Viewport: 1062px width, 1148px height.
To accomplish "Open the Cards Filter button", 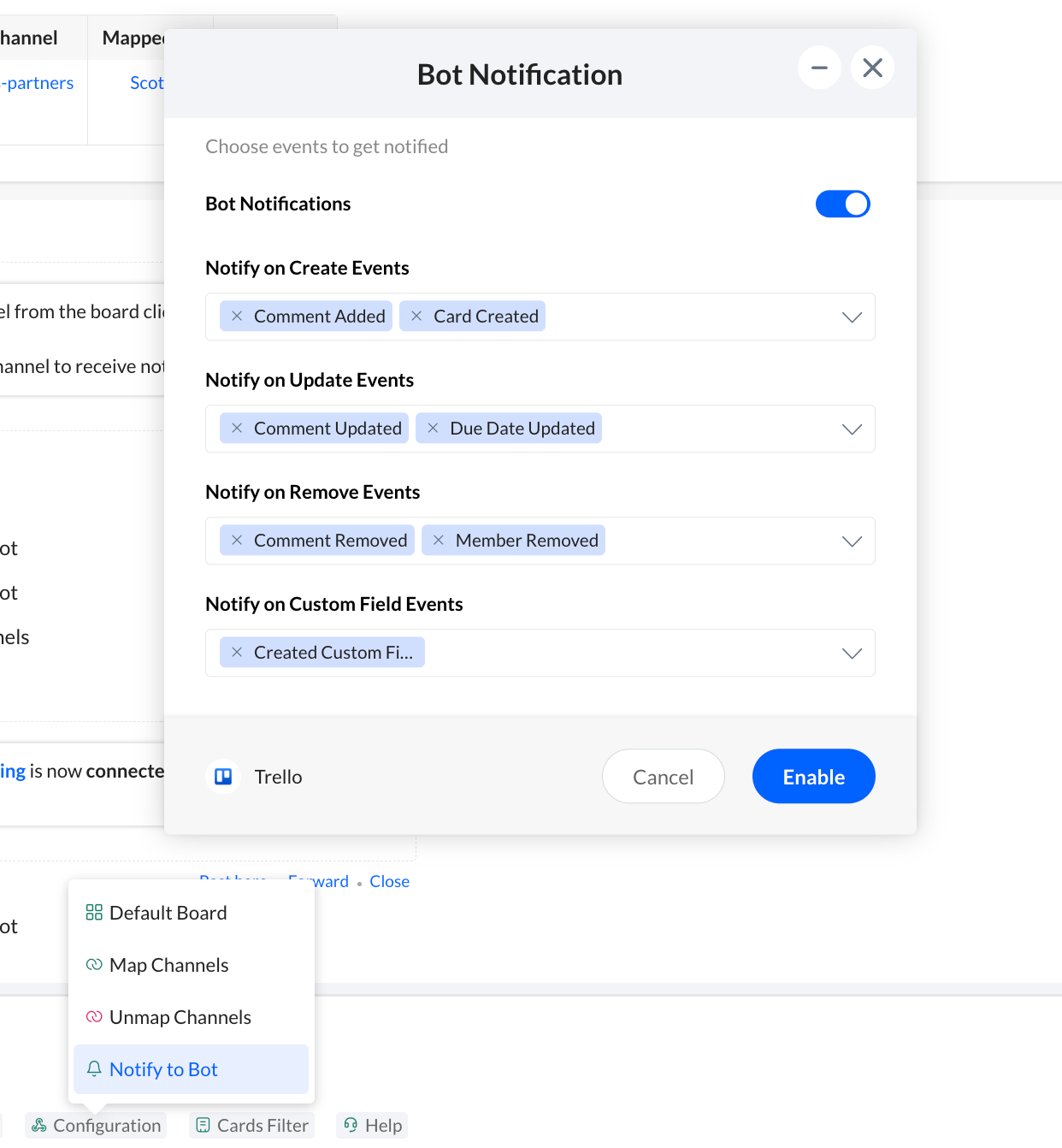I will pyautogui.click(x=251, y=1126).
